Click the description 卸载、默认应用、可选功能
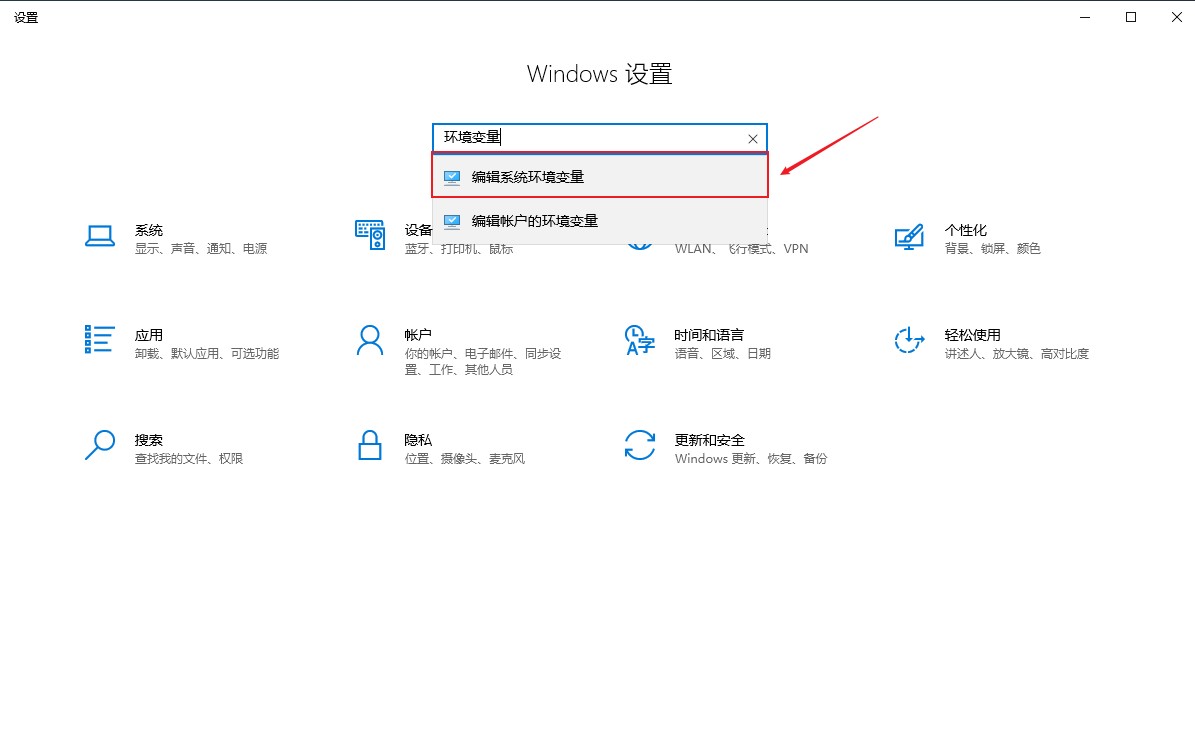 [x=207, y=354]
